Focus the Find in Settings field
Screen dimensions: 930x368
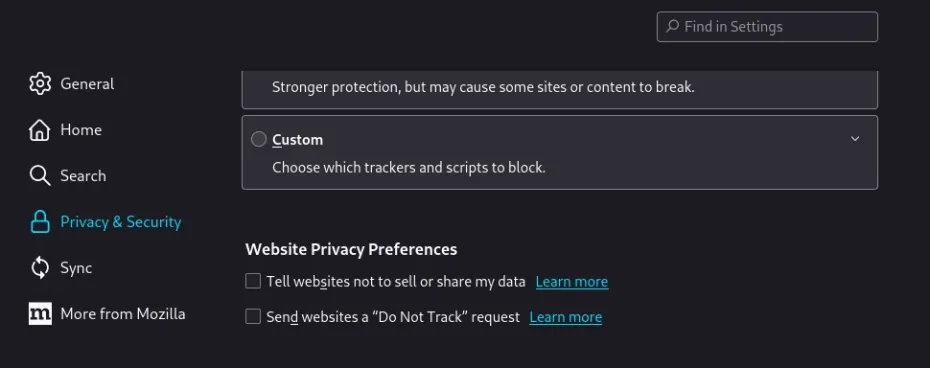pyautogui.click(x=767, y=27)
